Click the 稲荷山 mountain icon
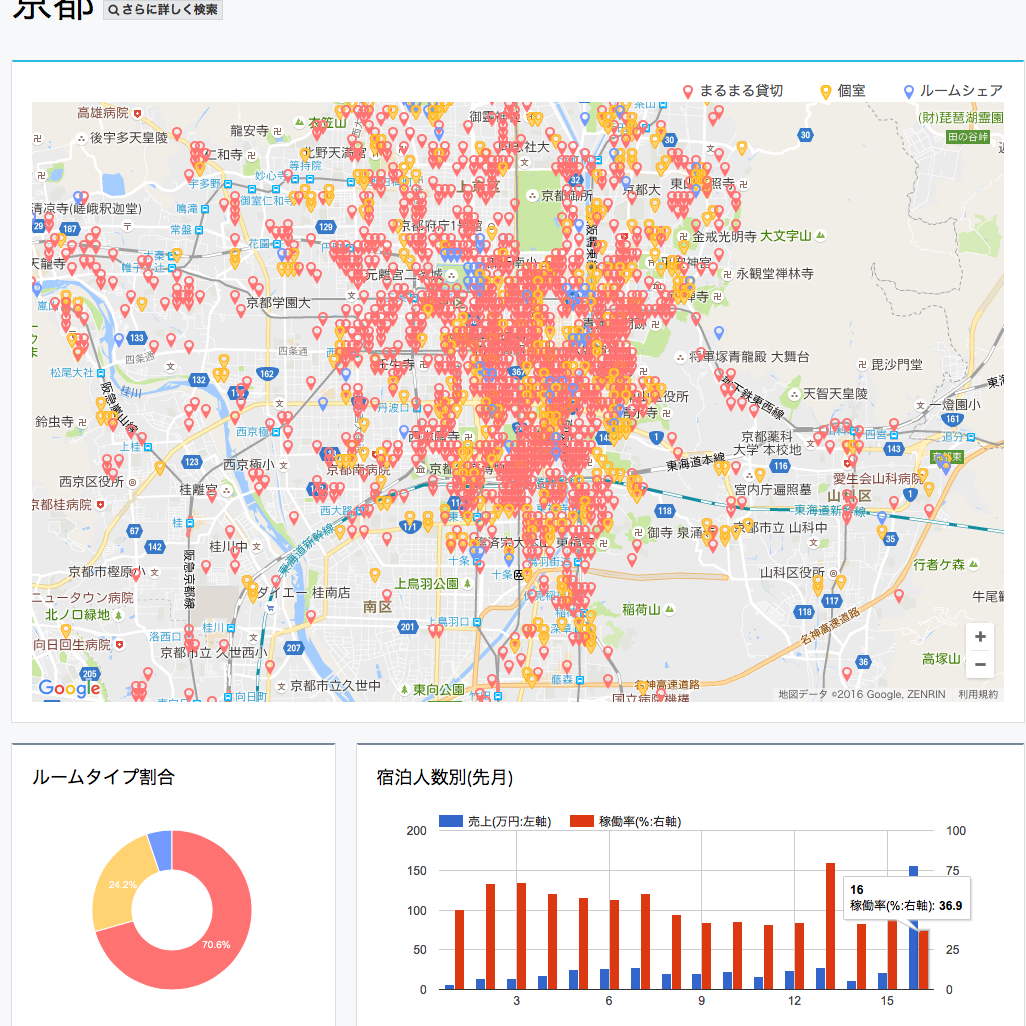The width and height of the screenshot is (1026, 1026). pyautogui.click(x=669, y=609)
